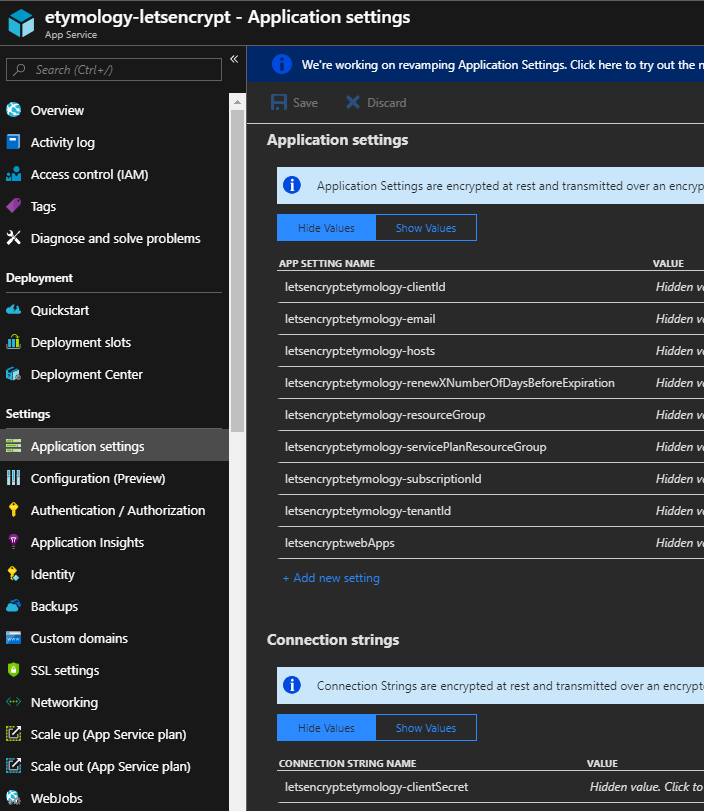Click the Authentication / Authorization key icon
Screen dimensions: 704x811
point(13,510)
